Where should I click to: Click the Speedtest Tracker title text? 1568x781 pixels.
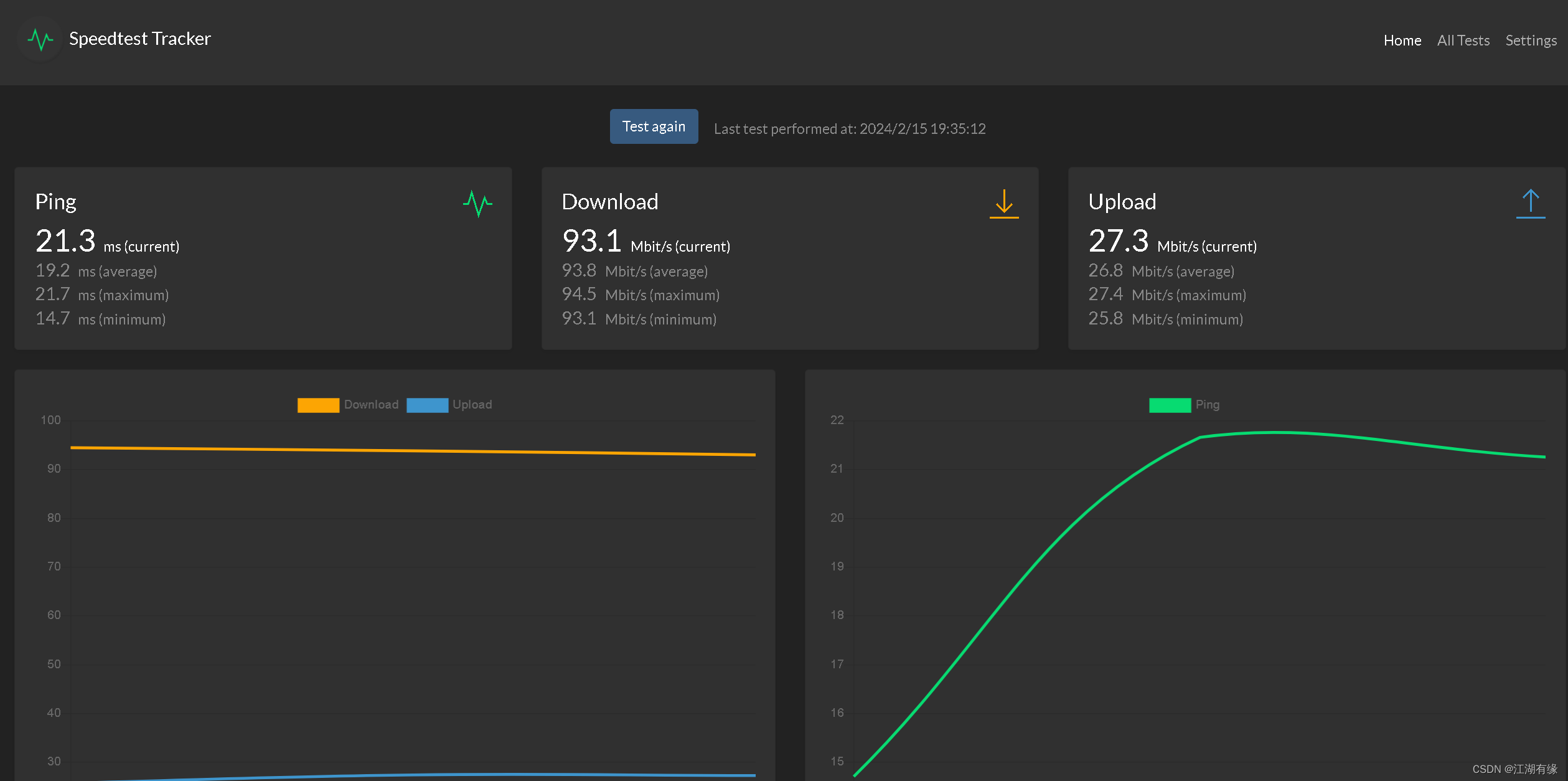click(x=139, y=39)
